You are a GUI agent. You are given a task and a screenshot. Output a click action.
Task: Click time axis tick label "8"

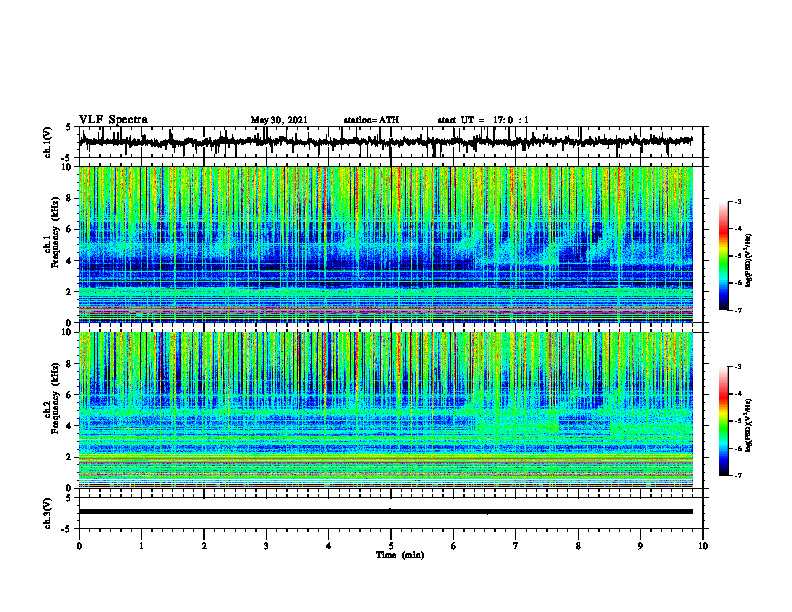click(x=578, y=546)
